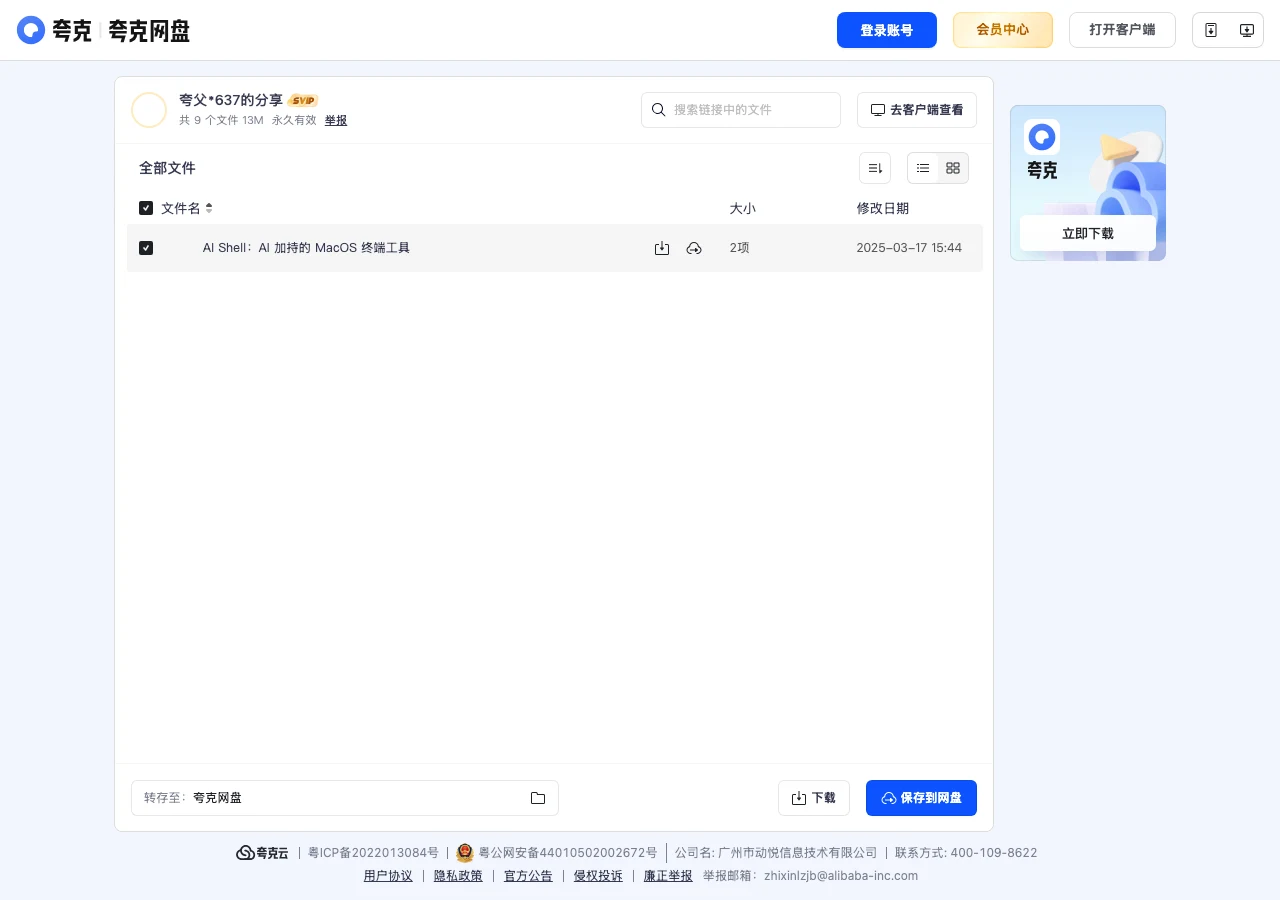1280x900 pixels.
Task: Click the SVIP badge beside sharer name
Action: click(x=303, y=100)
